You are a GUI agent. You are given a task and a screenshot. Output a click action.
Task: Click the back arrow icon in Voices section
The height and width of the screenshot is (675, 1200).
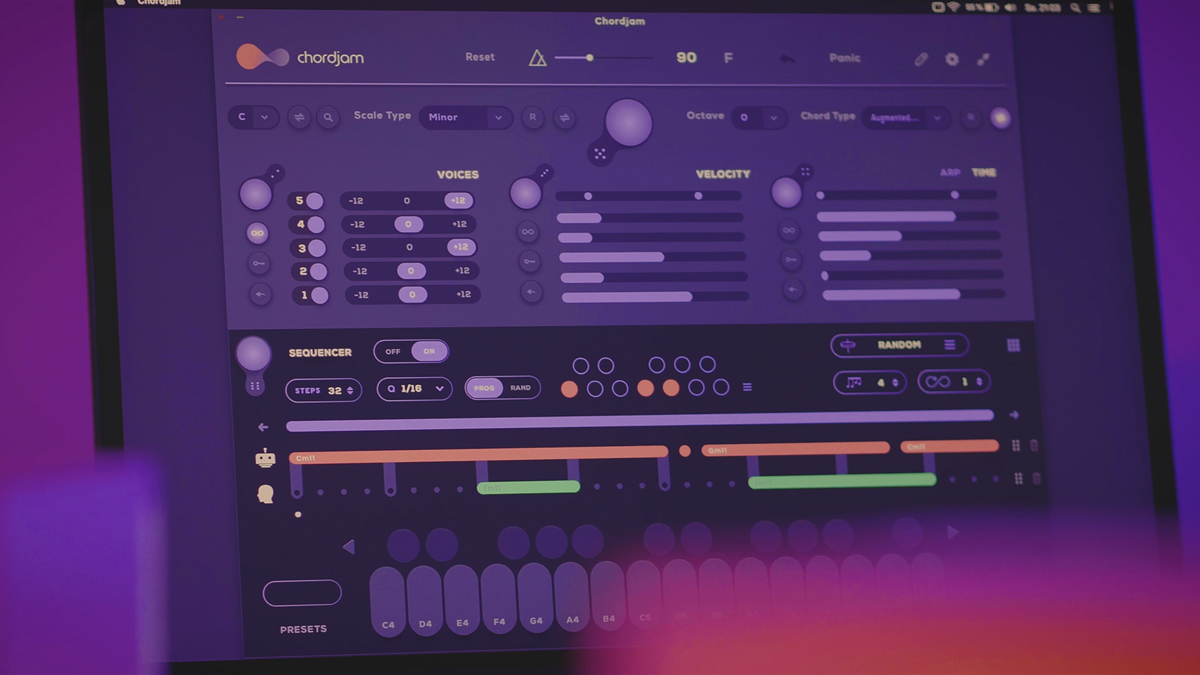tap(261, 295)
